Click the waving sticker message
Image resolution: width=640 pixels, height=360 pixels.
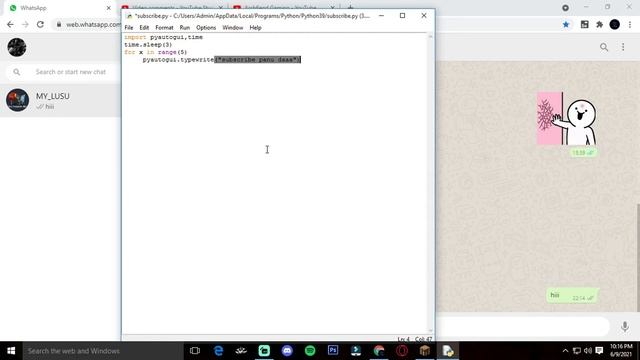[x=567, y=118]
